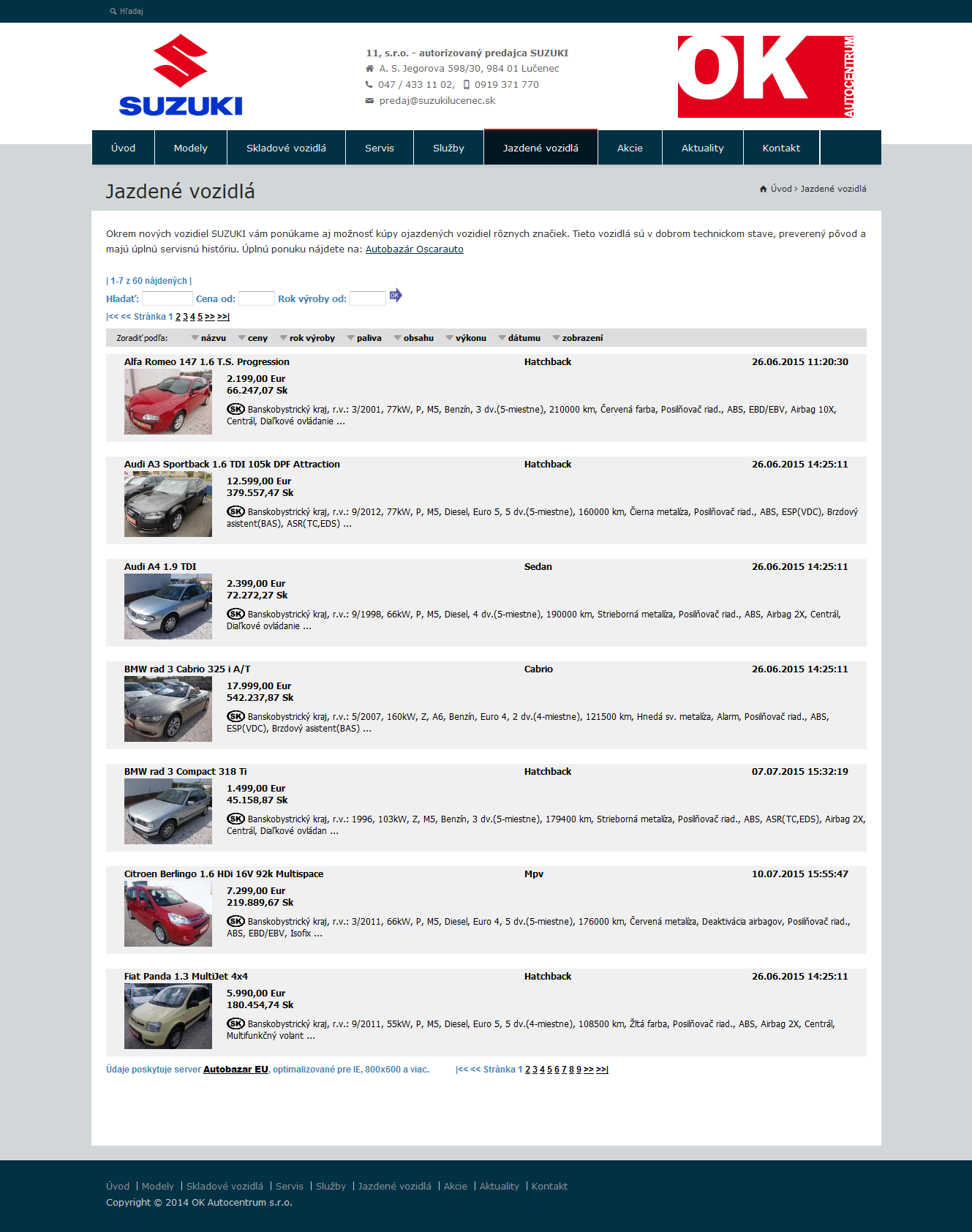Screen dimensions: 972x1232
Task: Open the Služby nav tab
Action: (x=448, y=148)
